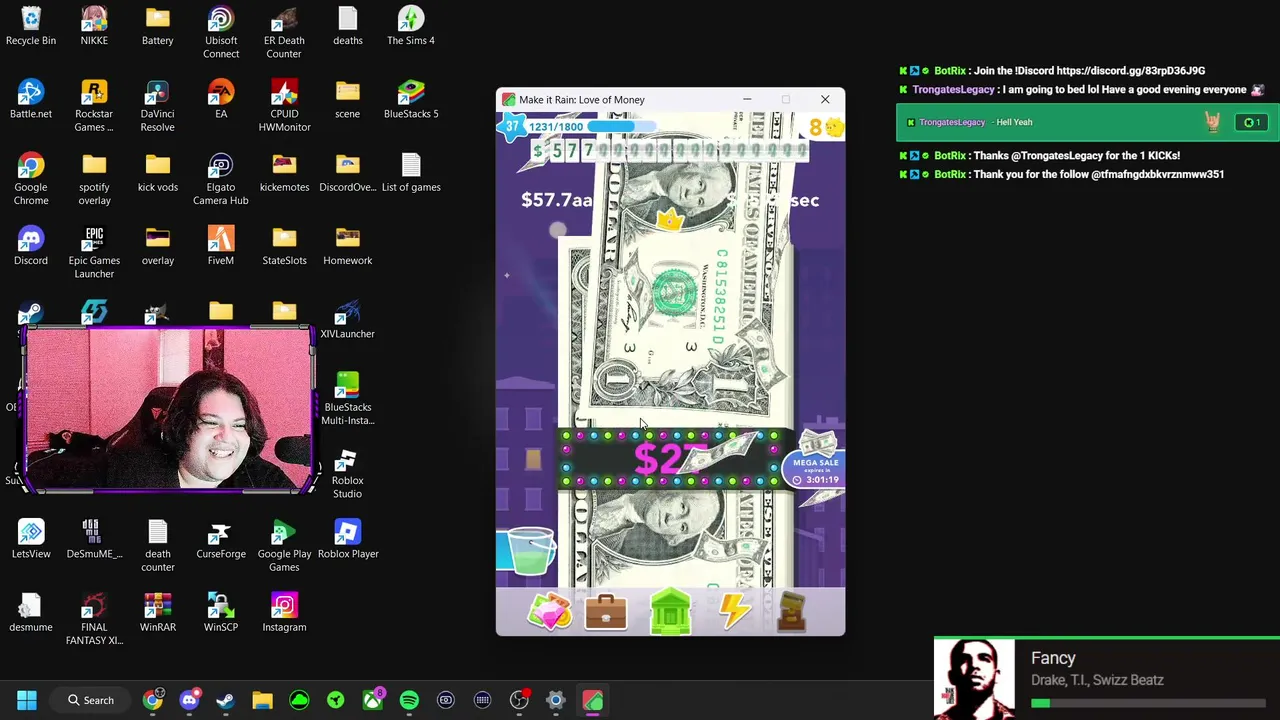Open the Discord invite link in chat
1280x720 pixels.
tap(1130, 71)
